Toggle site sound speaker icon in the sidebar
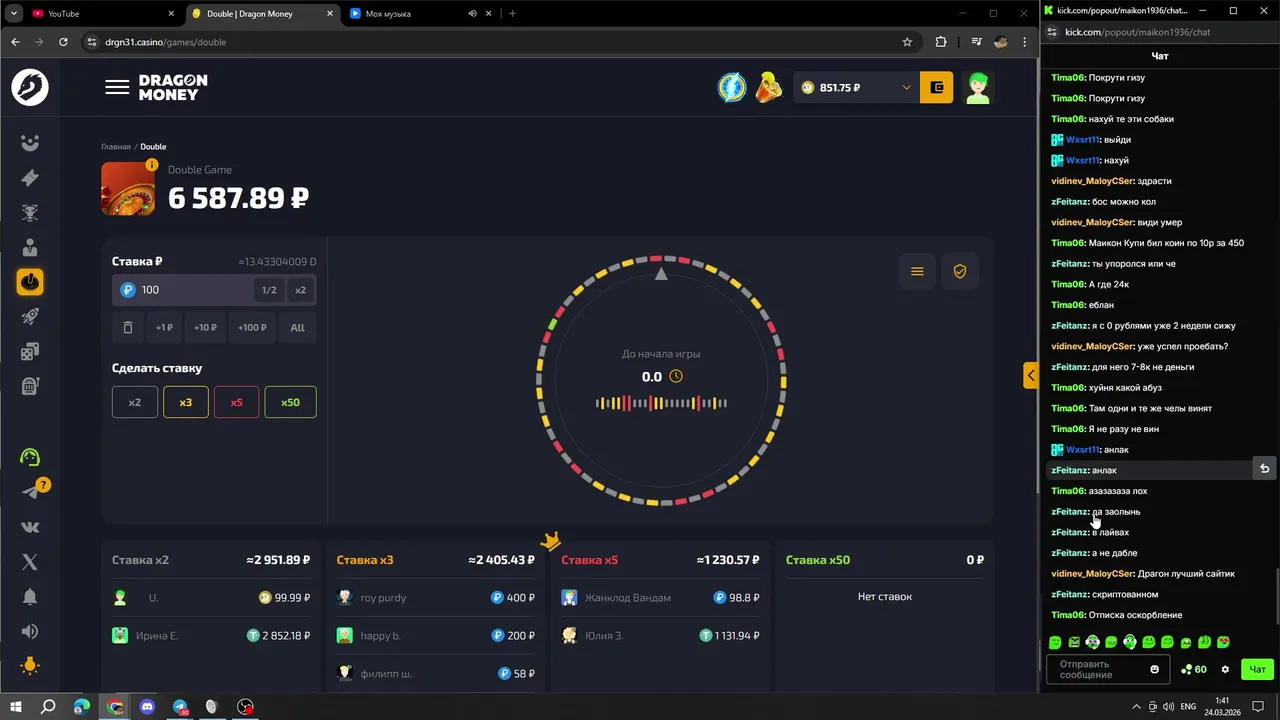 coord(30,631)
